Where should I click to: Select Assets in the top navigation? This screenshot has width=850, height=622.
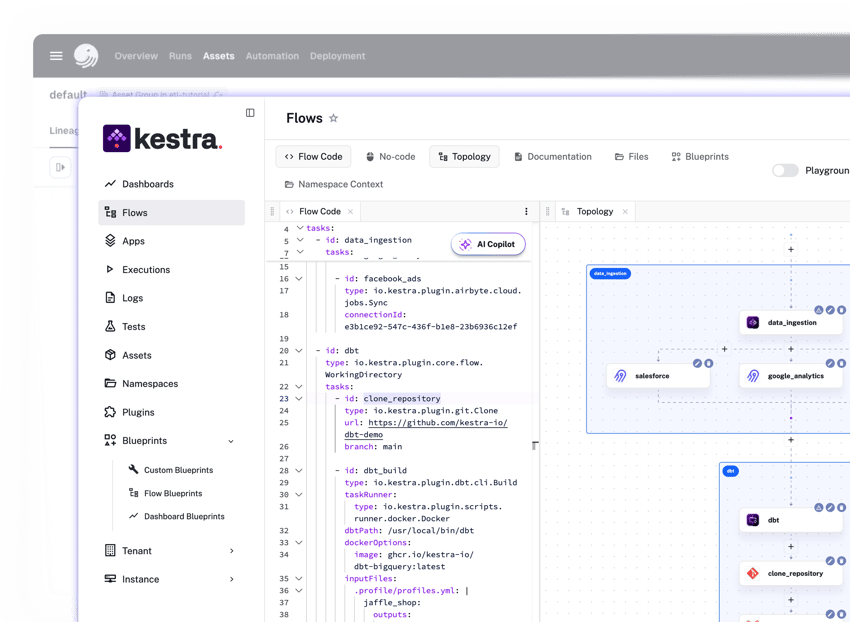(218, 56)
